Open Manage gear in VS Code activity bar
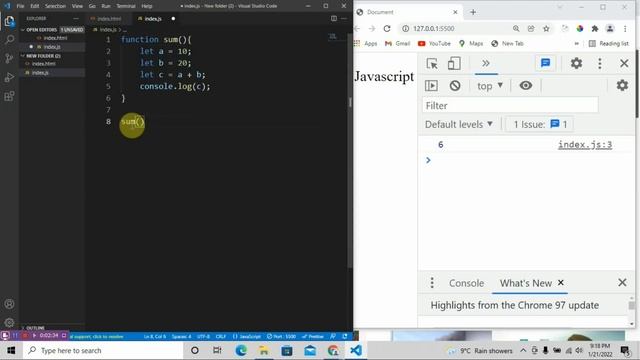 (9, 322)
